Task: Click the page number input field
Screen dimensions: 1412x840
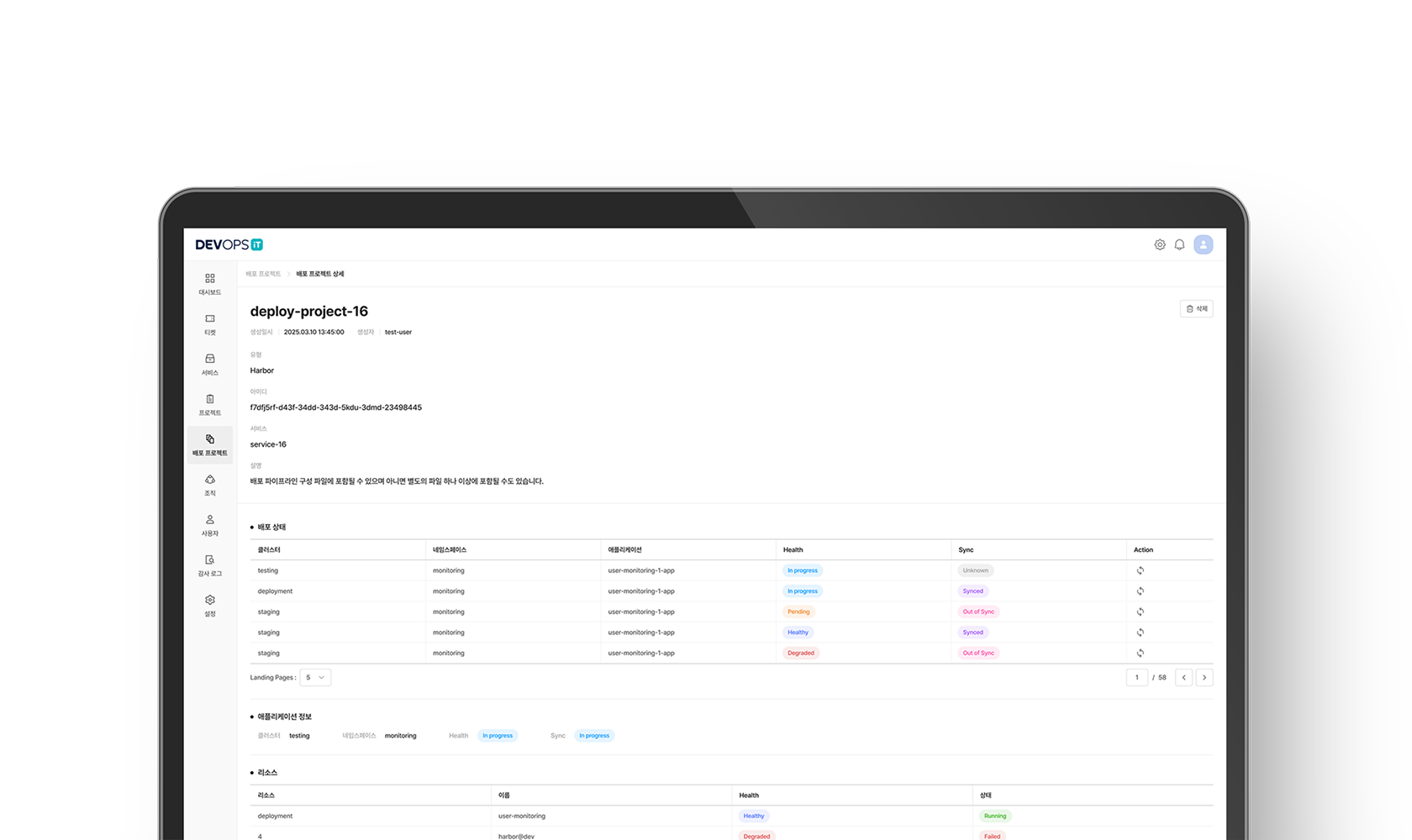Action: click(x=1136, y=678)
